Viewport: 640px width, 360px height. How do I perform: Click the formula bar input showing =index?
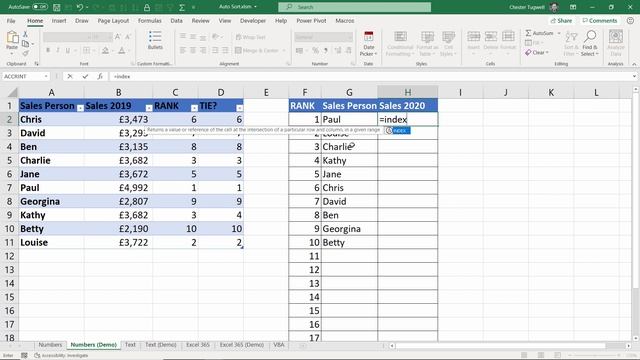click(x=370, y=76)
